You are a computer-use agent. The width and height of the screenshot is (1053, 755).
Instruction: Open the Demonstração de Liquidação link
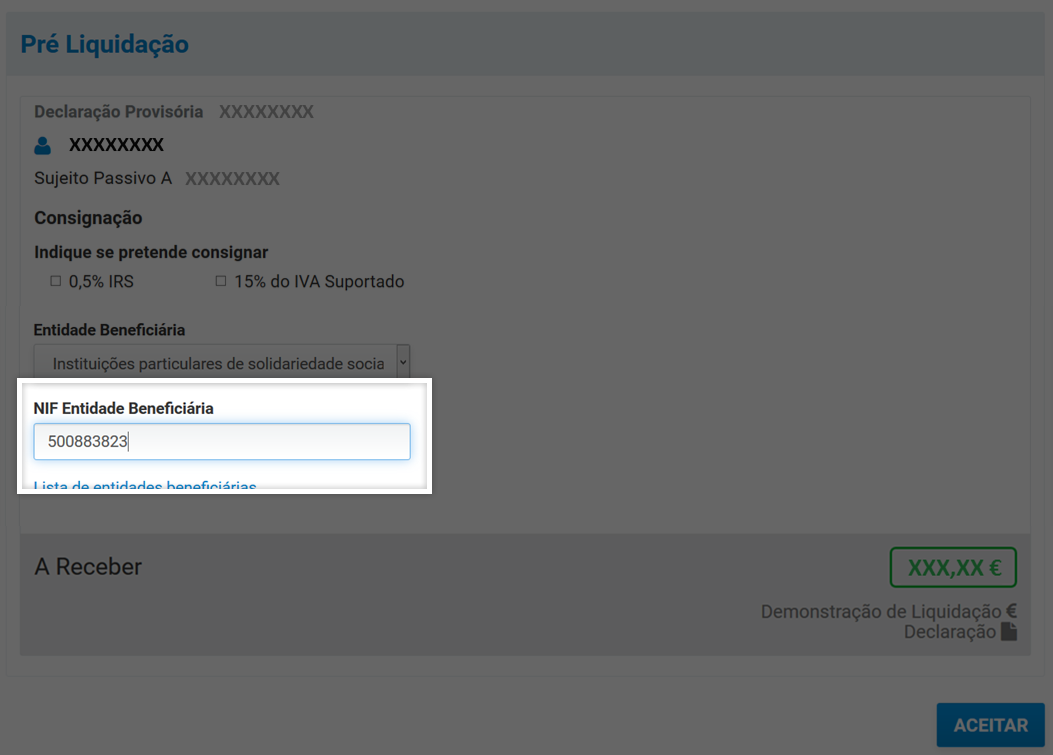(881, 612)
